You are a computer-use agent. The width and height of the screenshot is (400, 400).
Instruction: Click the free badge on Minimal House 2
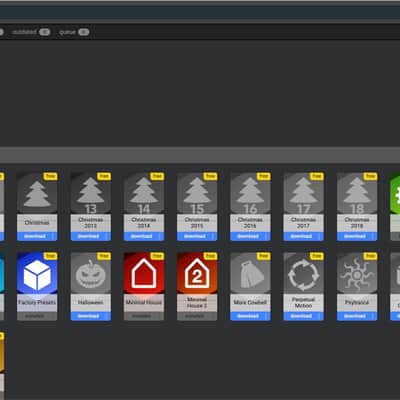[x=211, y=256]
